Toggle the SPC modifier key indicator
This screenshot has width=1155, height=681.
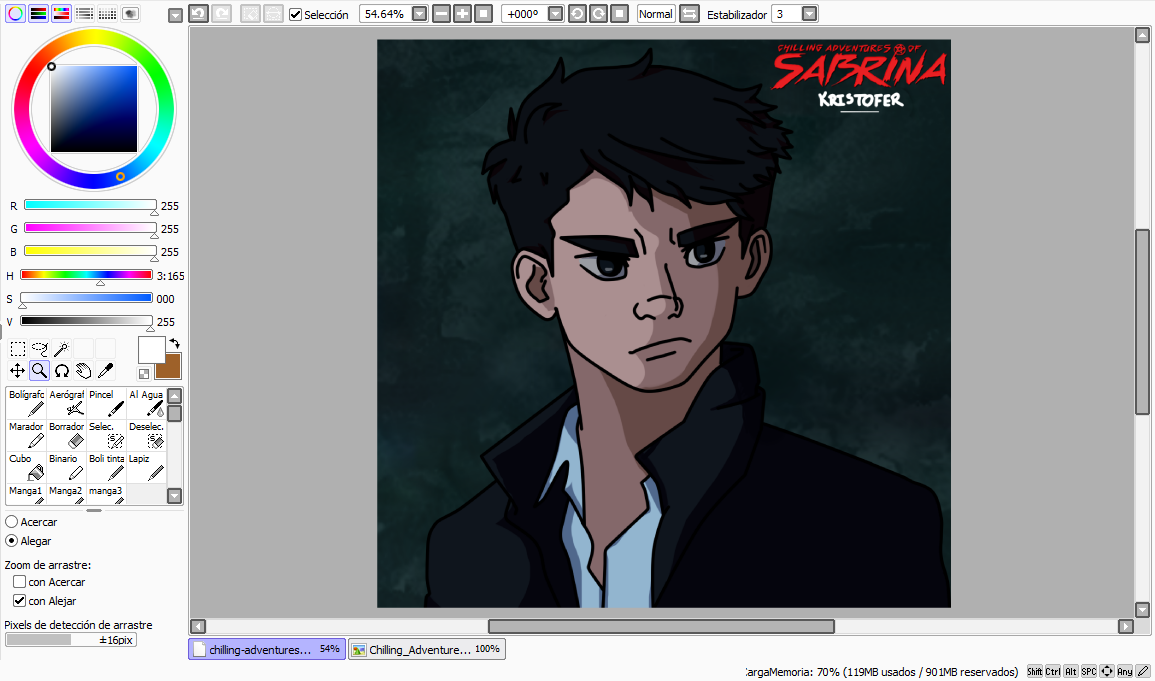click(x=1089, y=671)
